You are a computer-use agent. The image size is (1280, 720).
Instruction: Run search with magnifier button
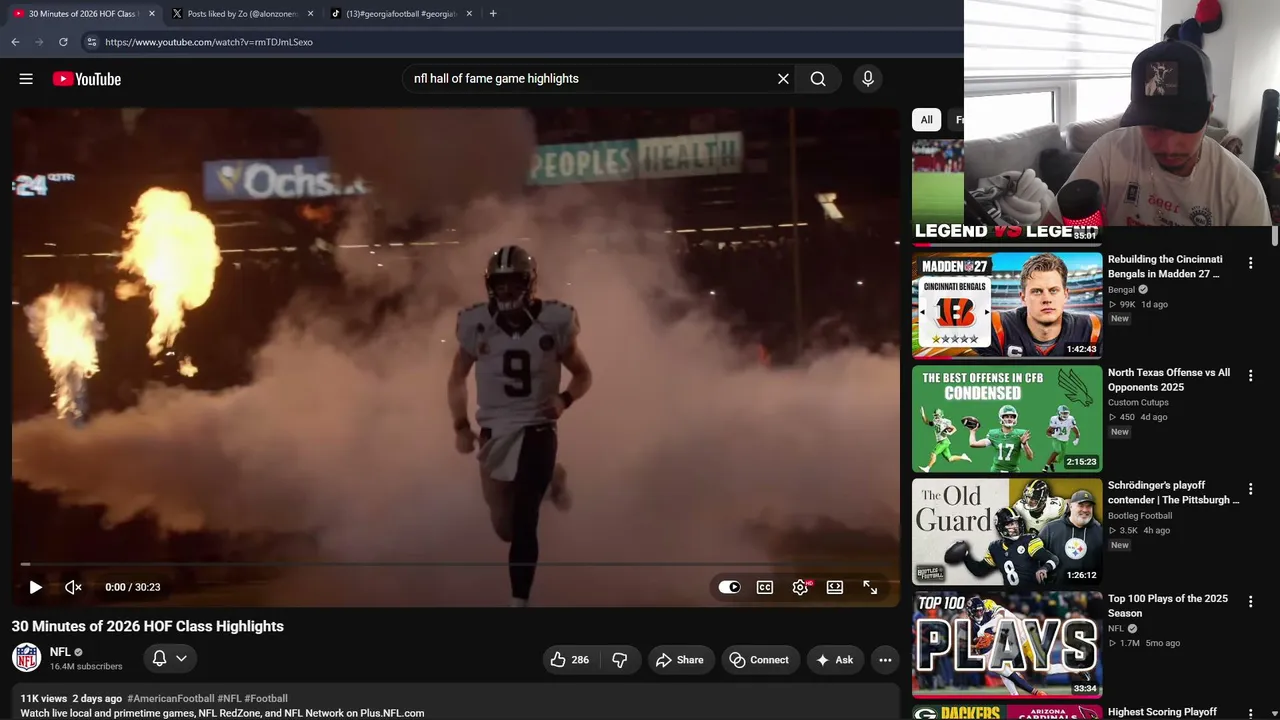point(818,79)
